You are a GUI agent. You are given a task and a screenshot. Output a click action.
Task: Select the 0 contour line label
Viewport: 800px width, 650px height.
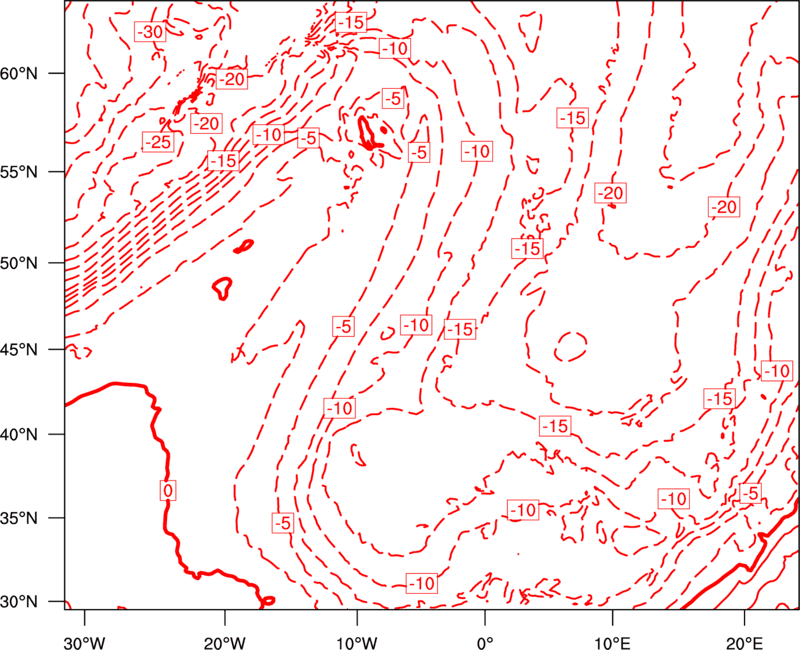tap(168, 490)
